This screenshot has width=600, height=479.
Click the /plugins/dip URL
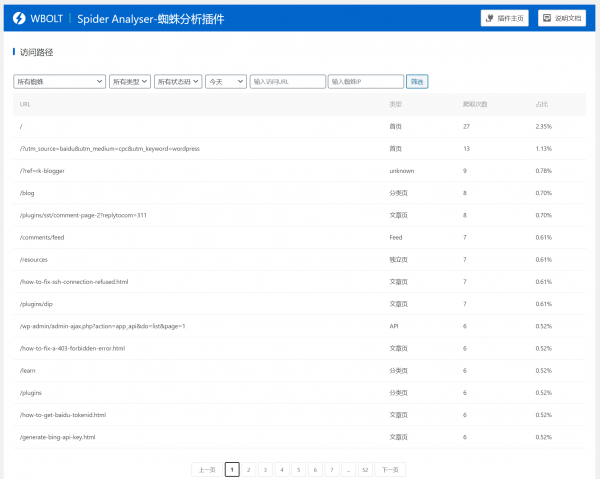tap(36, 304)
